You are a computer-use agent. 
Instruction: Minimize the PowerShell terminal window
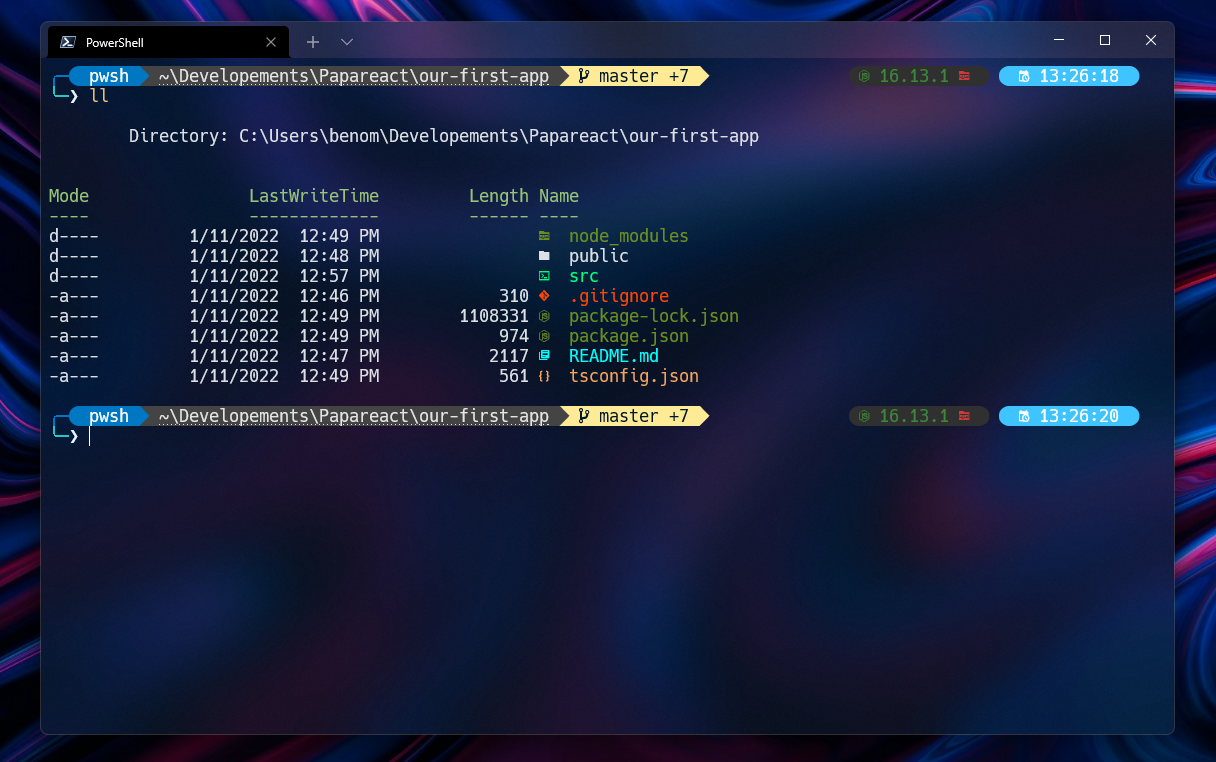(1059, 40)
